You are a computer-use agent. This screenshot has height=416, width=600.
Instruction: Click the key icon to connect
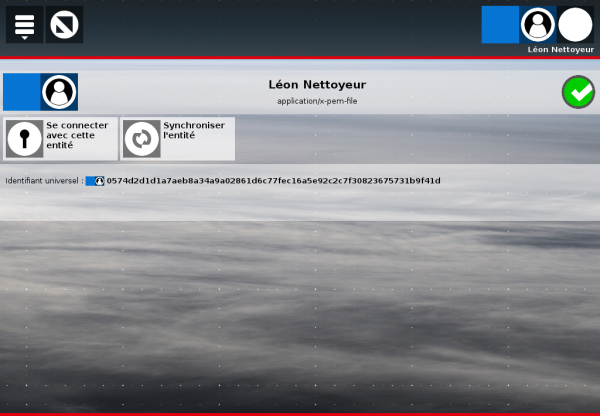tap(24, 139)
